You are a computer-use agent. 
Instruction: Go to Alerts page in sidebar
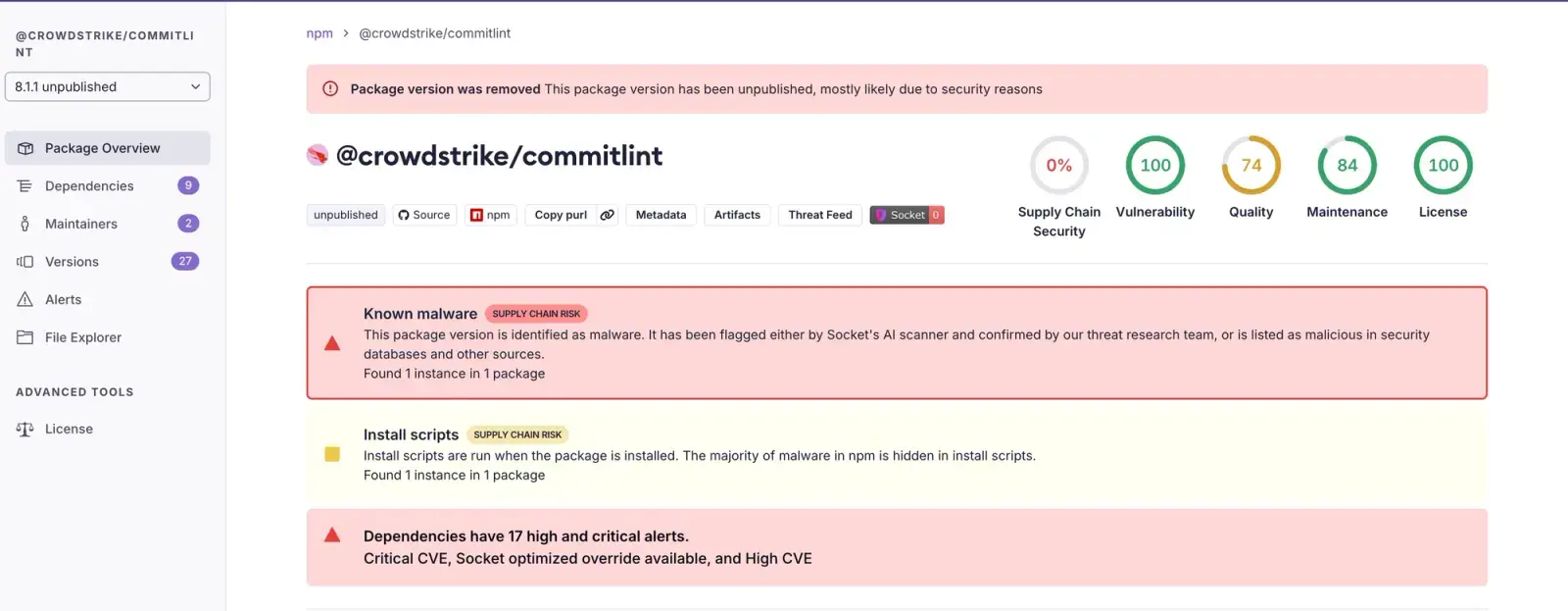click(x=108, y=299)
